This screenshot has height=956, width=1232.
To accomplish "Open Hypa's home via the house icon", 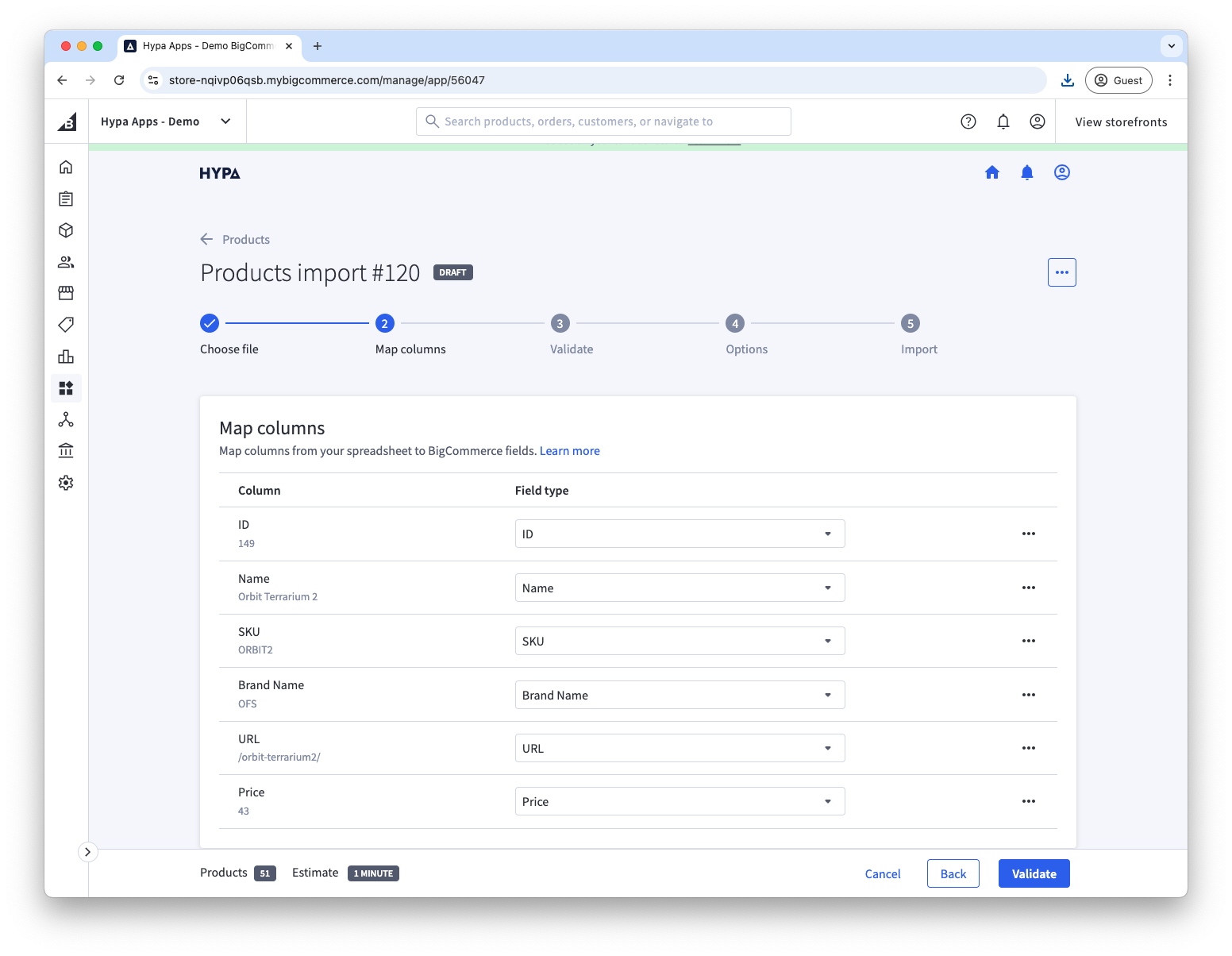I will tap(991, 172).
